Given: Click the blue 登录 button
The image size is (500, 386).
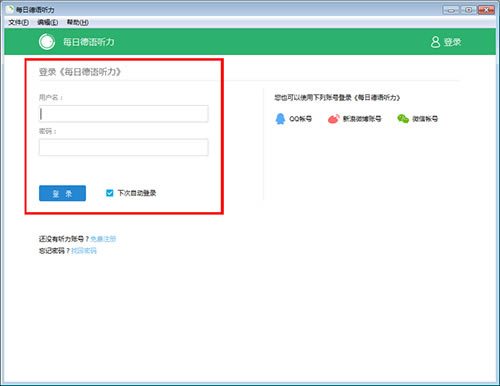Looking at the screenshot, I should pos(62,193).
